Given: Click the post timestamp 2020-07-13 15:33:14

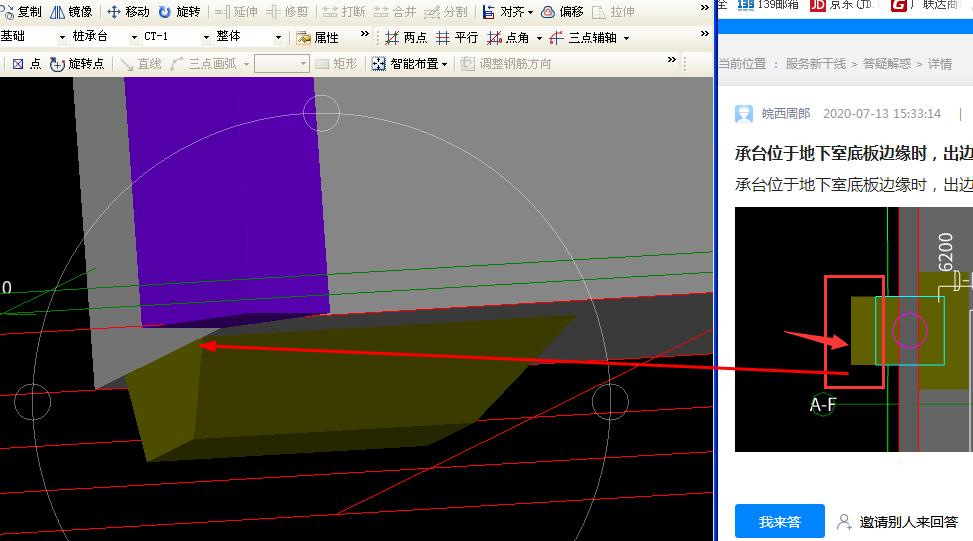Looking at the screenshot, I should [x=882, y=114].
